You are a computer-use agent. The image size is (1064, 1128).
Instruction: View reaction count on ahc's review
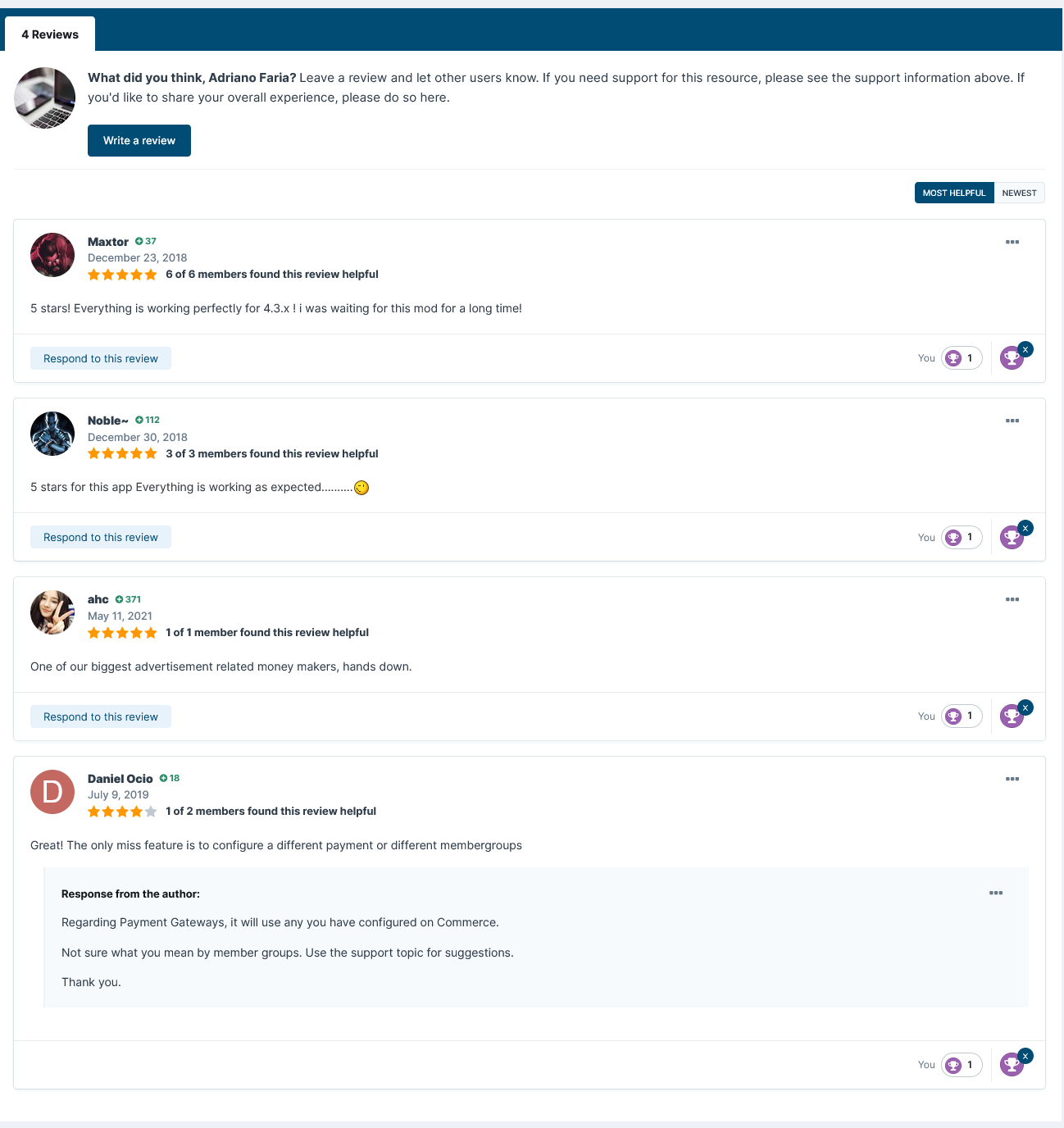pos(962,716)
